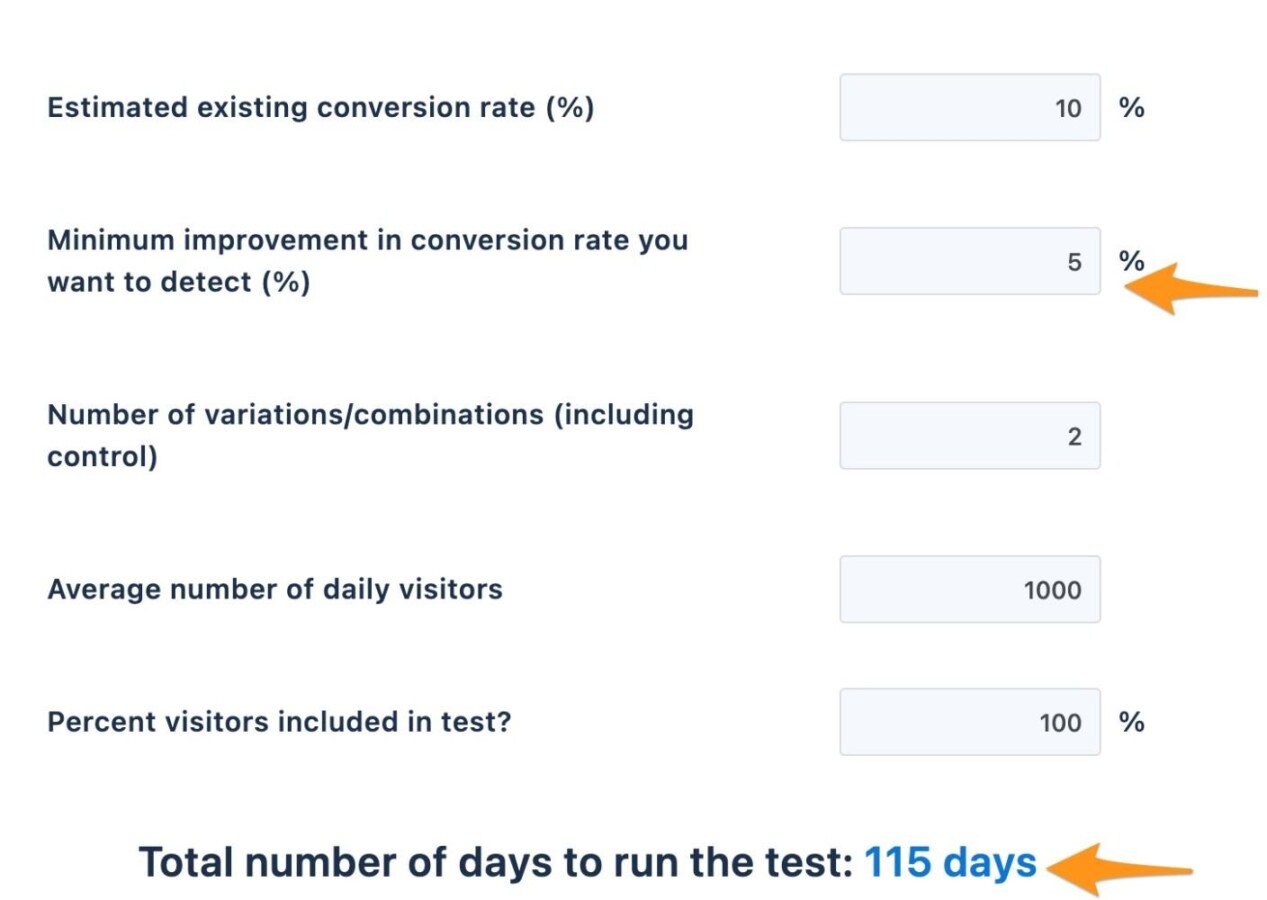Click the value 10 in conversion rate
Image resolution: width=1267 pixels, height=900 pixels.
click(x=1068, y=108)
